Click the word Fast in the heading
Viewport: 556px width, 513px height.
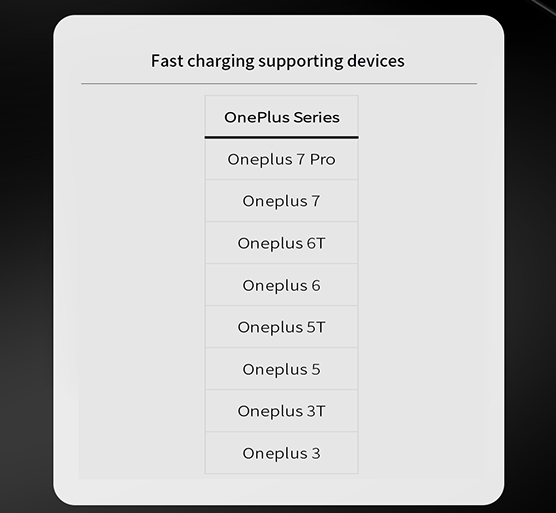point(167,61)
